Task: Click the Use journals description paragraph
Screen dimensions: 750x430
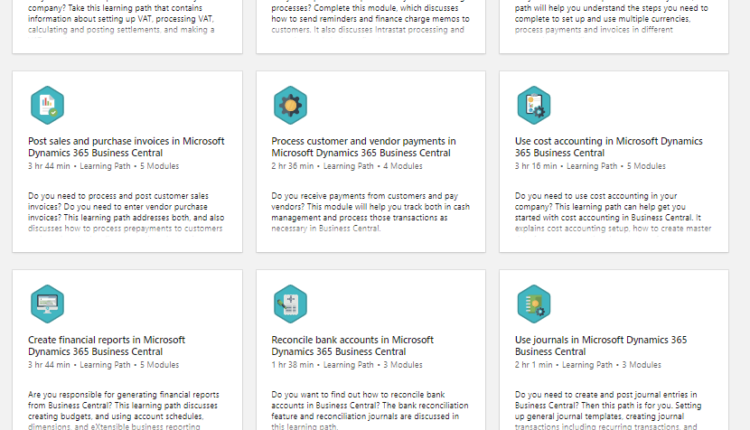Action: [613, 410]
